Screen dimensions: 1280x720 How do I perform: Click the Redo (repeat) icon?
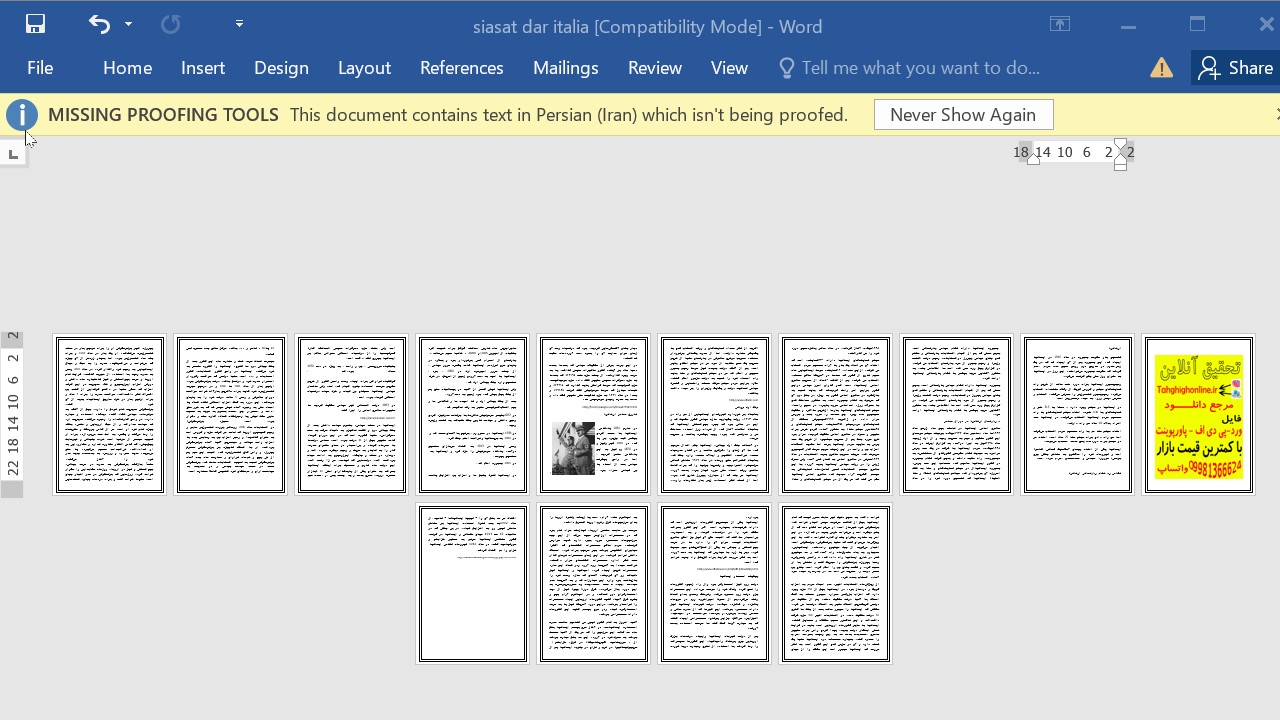(x=171, y=24)
